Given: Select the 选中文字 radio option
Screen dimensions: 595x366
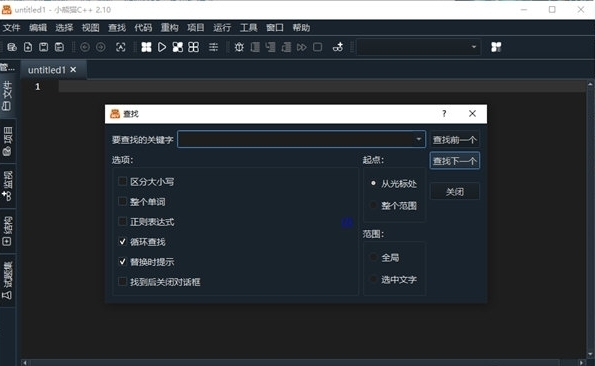Looking at the screenshot, I should [373, 280].
